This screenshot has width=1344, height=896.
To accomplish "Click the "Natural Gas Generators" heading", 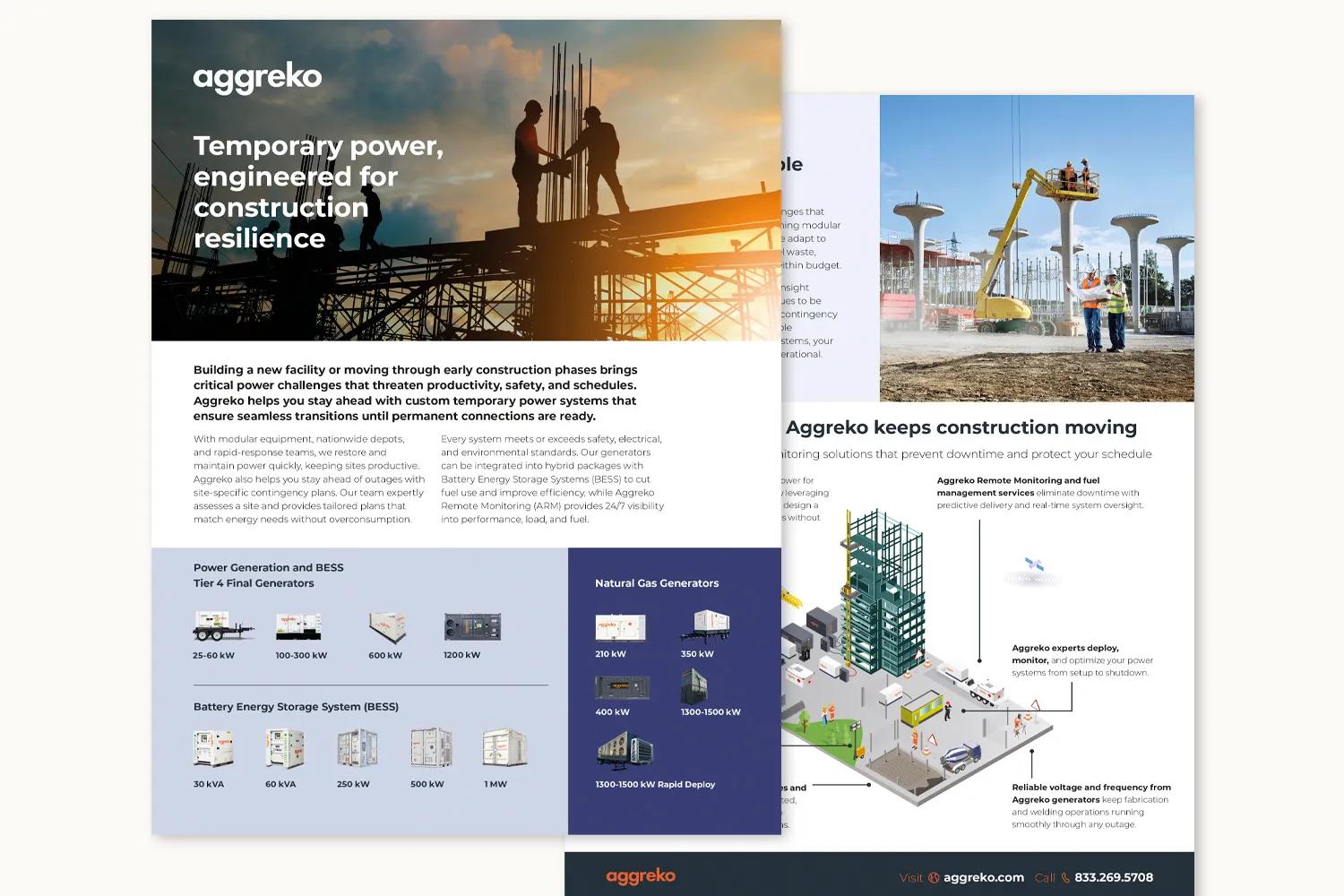I will click(x=657, y=583).
